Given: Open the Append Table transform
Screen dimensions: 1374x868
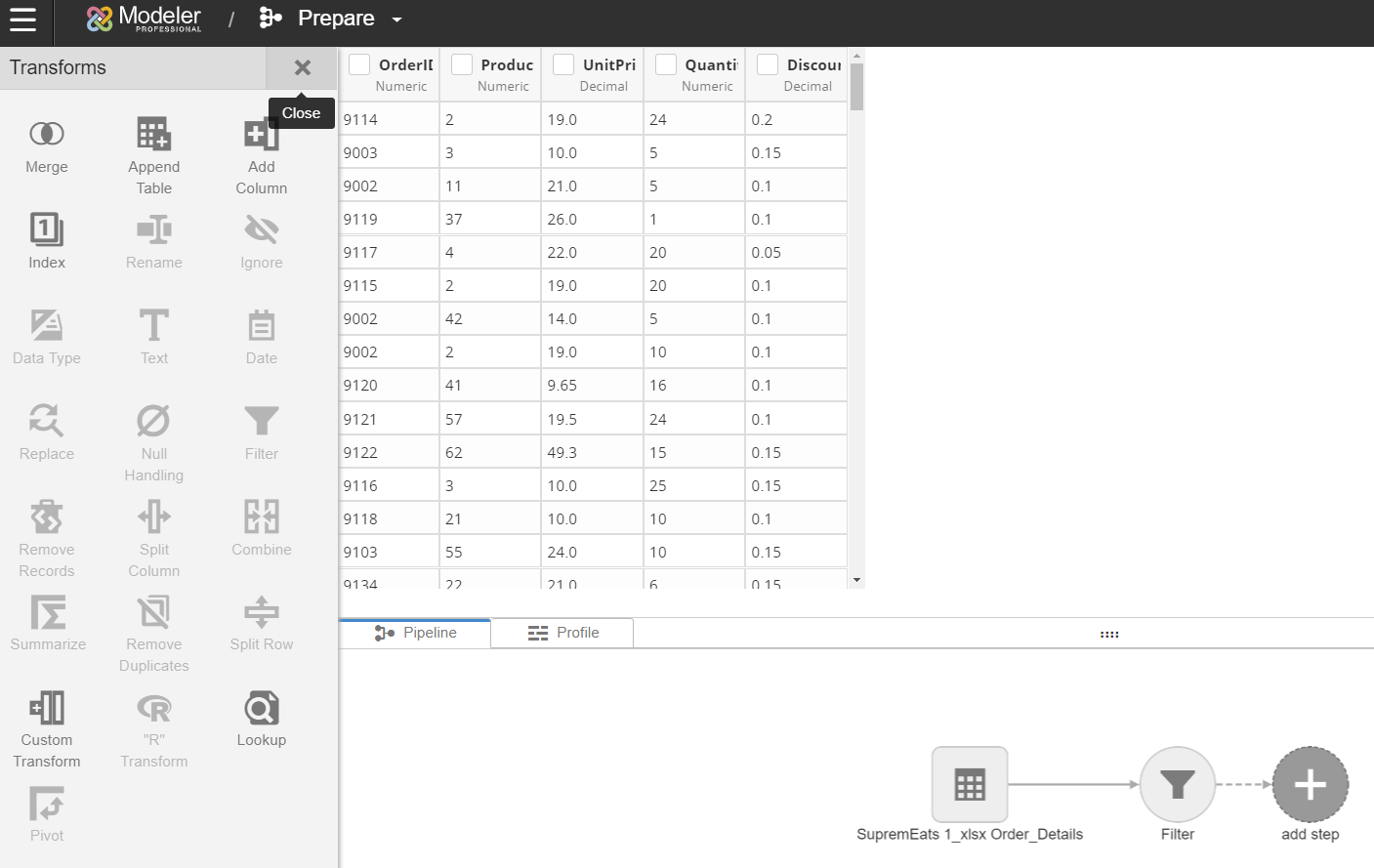Looking at the screenshot, I should [153, 134].
